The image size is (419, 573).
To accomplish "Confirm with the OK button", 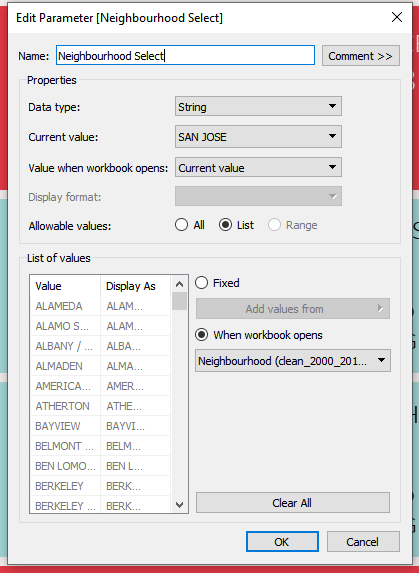I will coord(282,542).
